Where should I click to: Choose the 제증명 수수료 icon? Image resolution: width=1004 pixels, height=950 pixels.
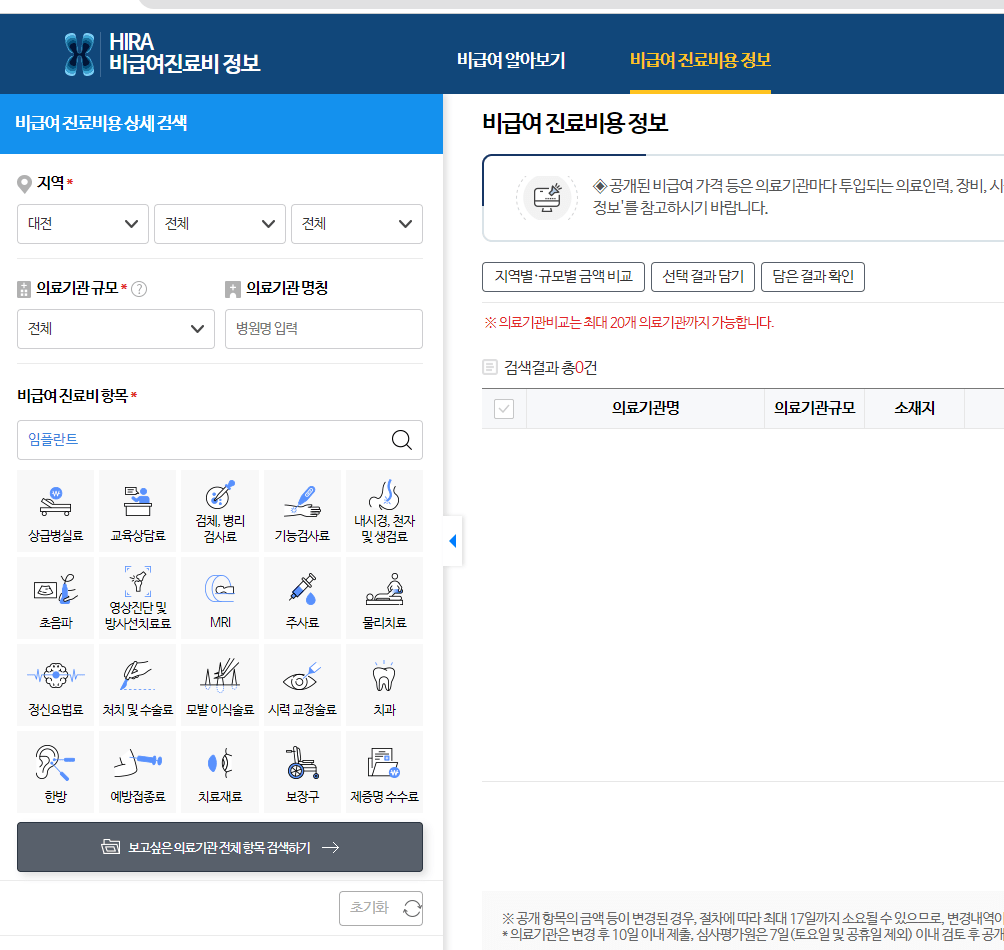tap(384, 772)
